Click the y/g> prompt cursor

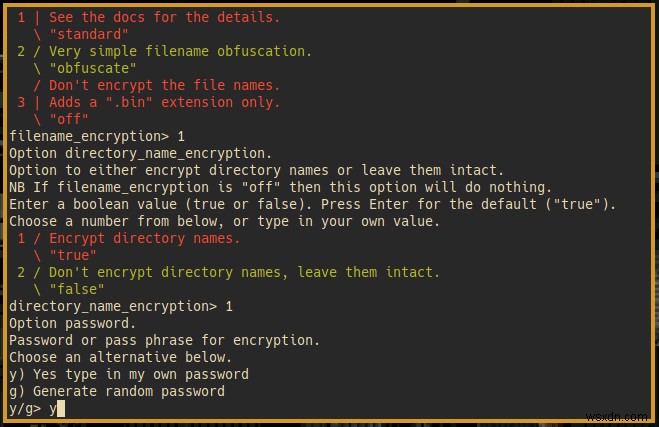point(61,409)
